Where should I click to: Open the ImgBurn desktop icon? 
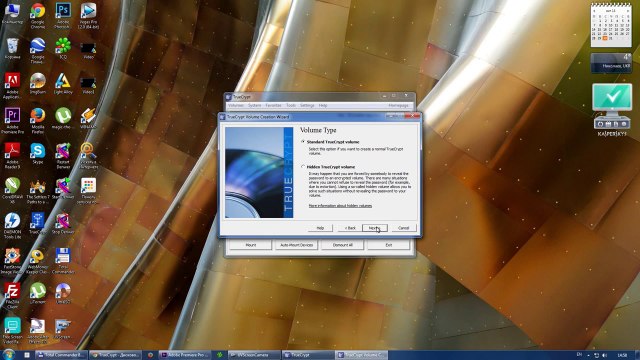pyautogui.click(x=38, y=83)
